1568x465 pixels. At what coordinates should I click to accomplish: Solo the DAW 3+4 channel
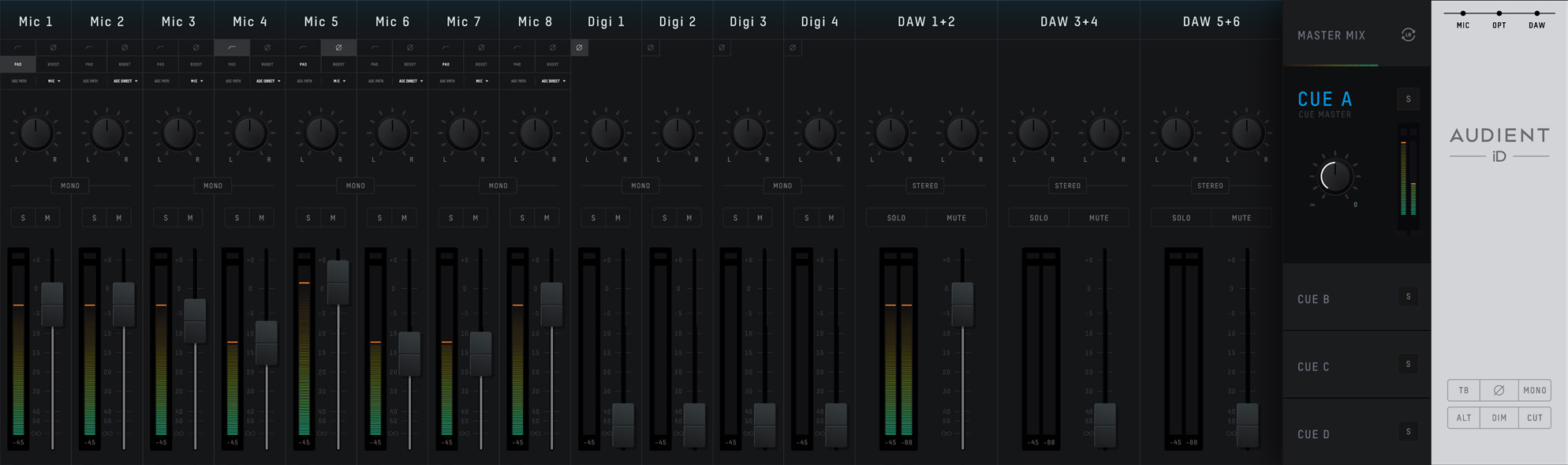(1039, 218)
